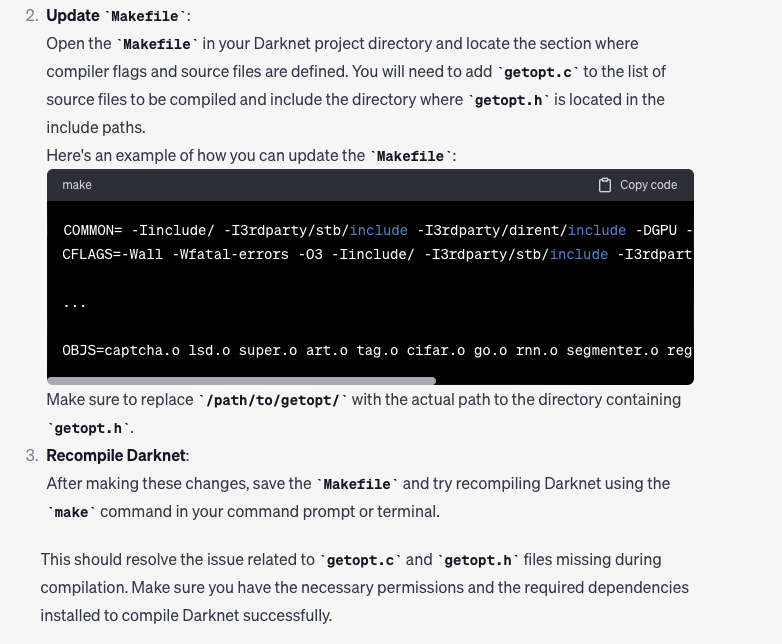The width and height of the screenshot is (782, 644).
Task: Click the list number 3 marker
Action: 31,455
